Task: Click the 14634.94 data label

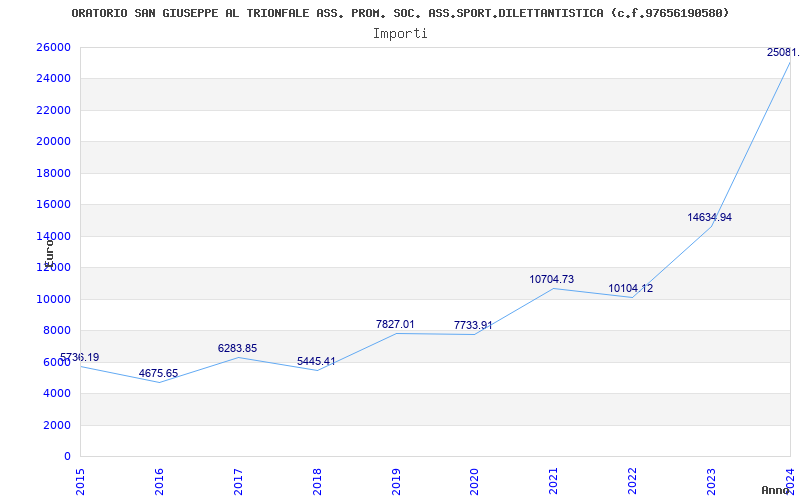Action: pos(709,217)
